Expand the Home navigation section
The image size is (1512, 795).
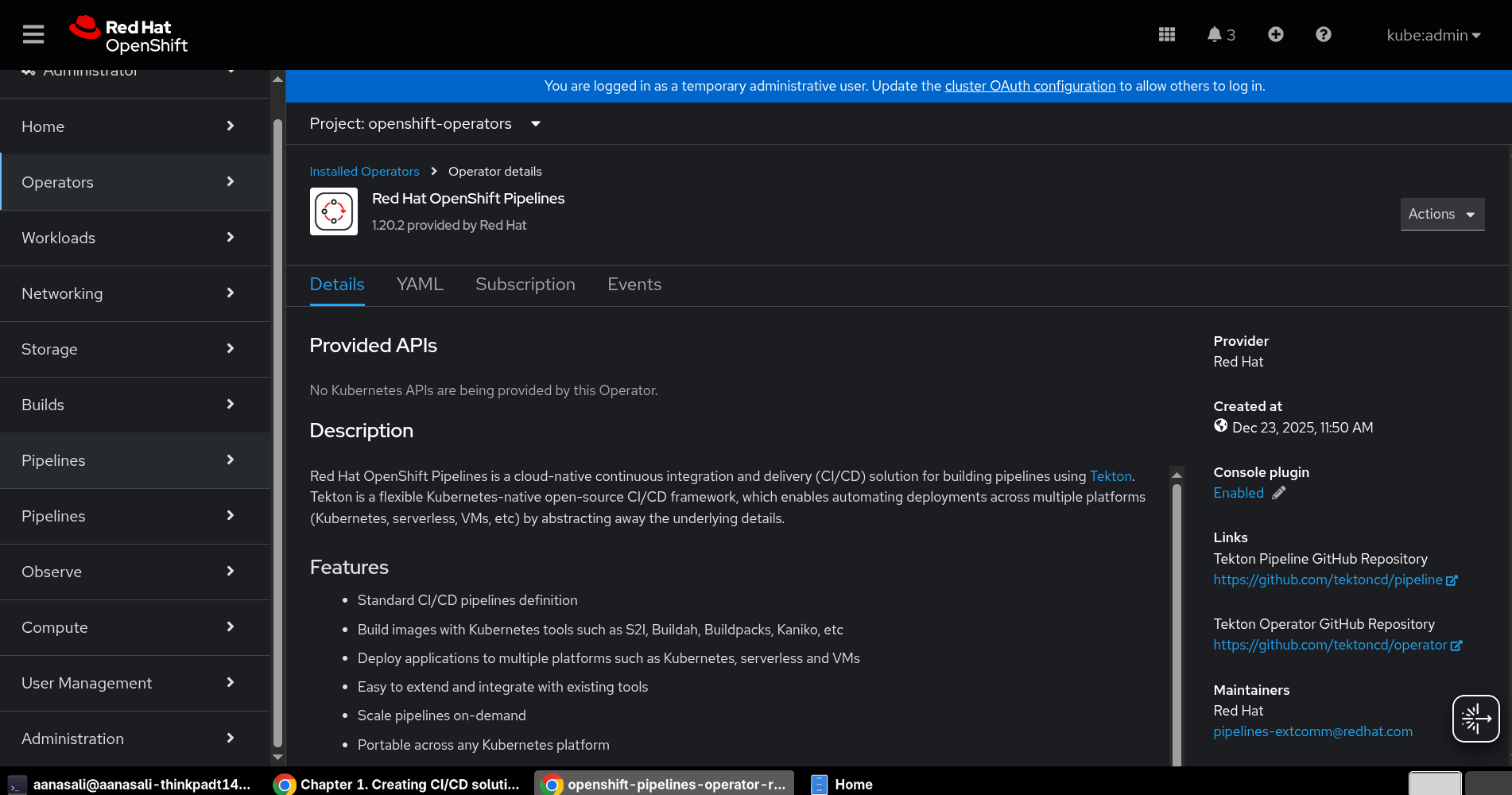coord(135,126)
